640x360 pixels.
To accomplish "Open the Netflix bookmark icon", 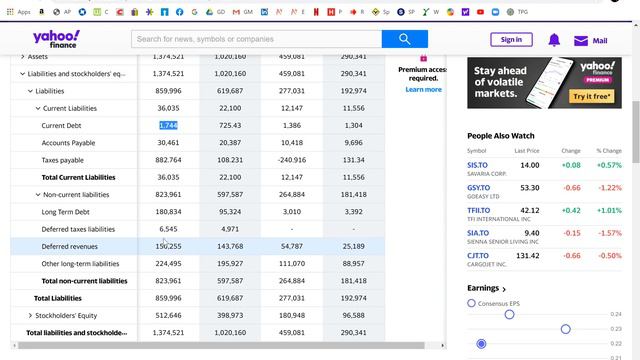I will [316, 12].
